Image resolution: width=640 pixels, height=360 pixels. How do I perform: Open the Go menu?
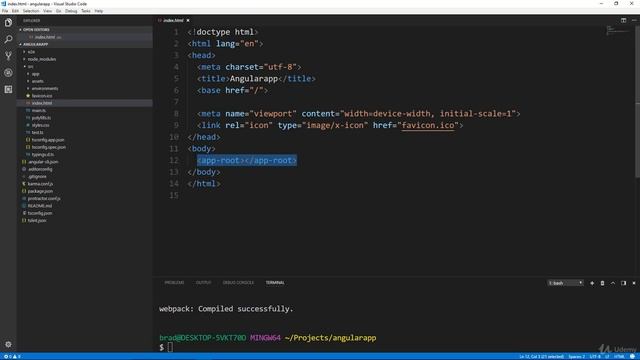[x=58, y=11]
